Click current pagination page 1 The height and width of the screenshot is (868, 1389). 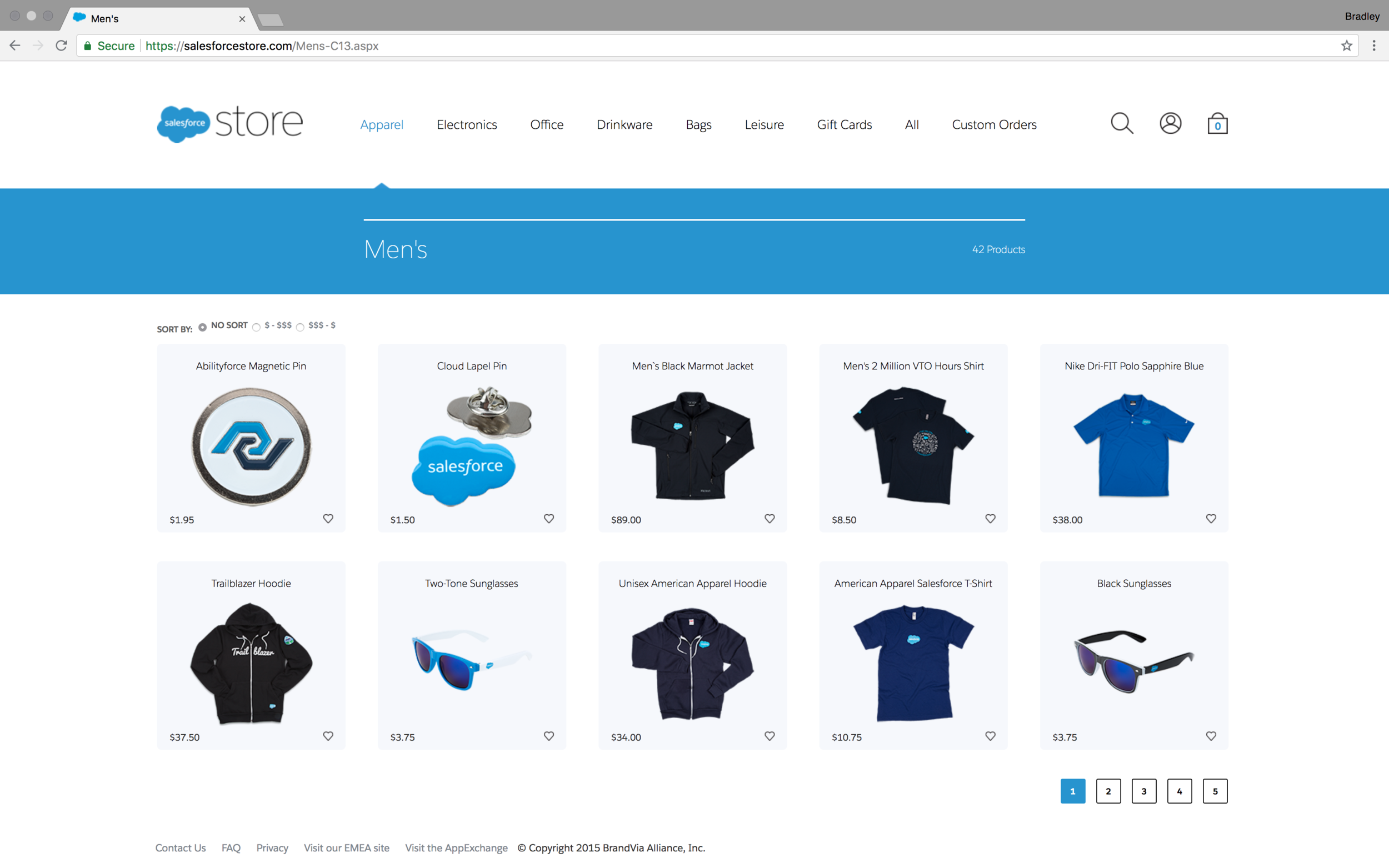coord(1073,791)
